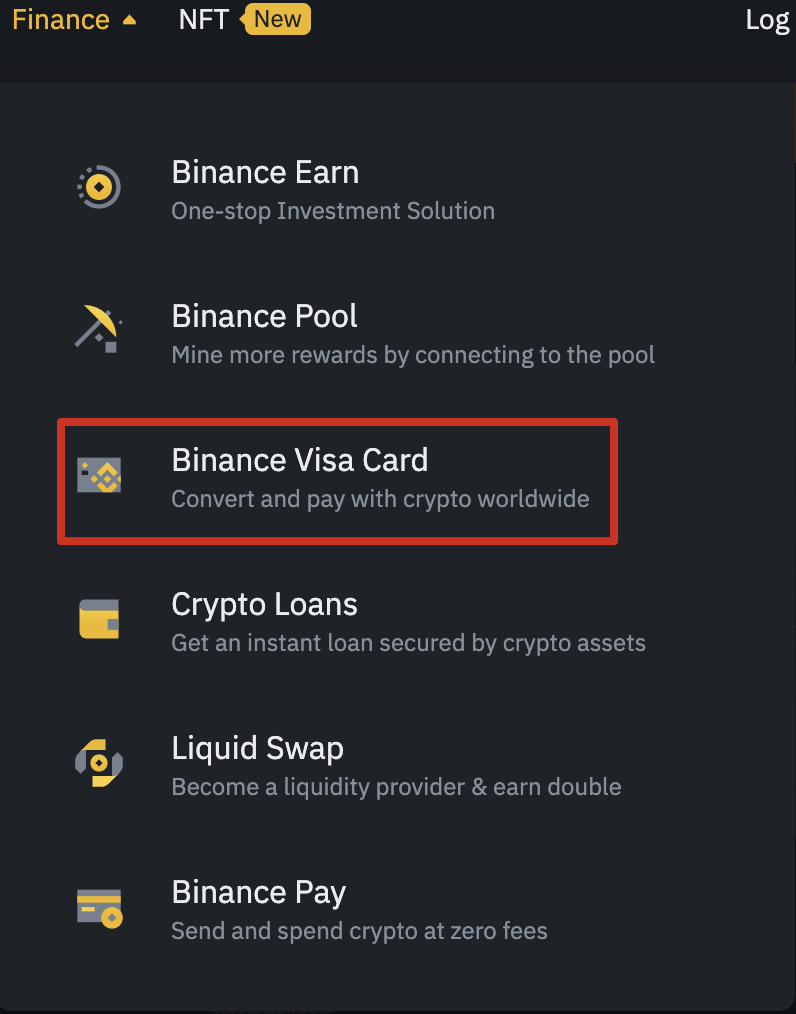Viewport: 796px width, 1014px height.
Task: Read the One-stop Investment Solution subtitle
Action: pos(333,210)
